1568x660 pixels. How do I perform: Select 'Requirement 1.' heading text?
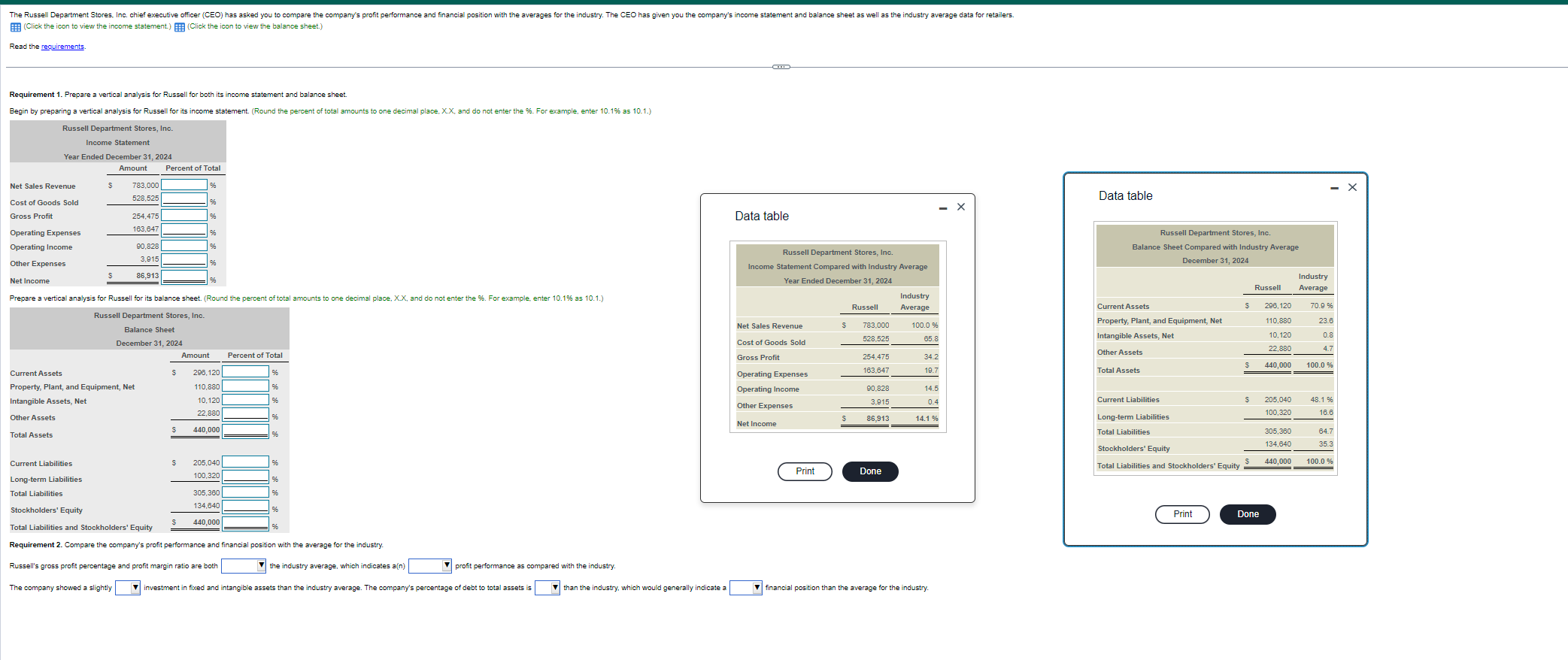36,95
